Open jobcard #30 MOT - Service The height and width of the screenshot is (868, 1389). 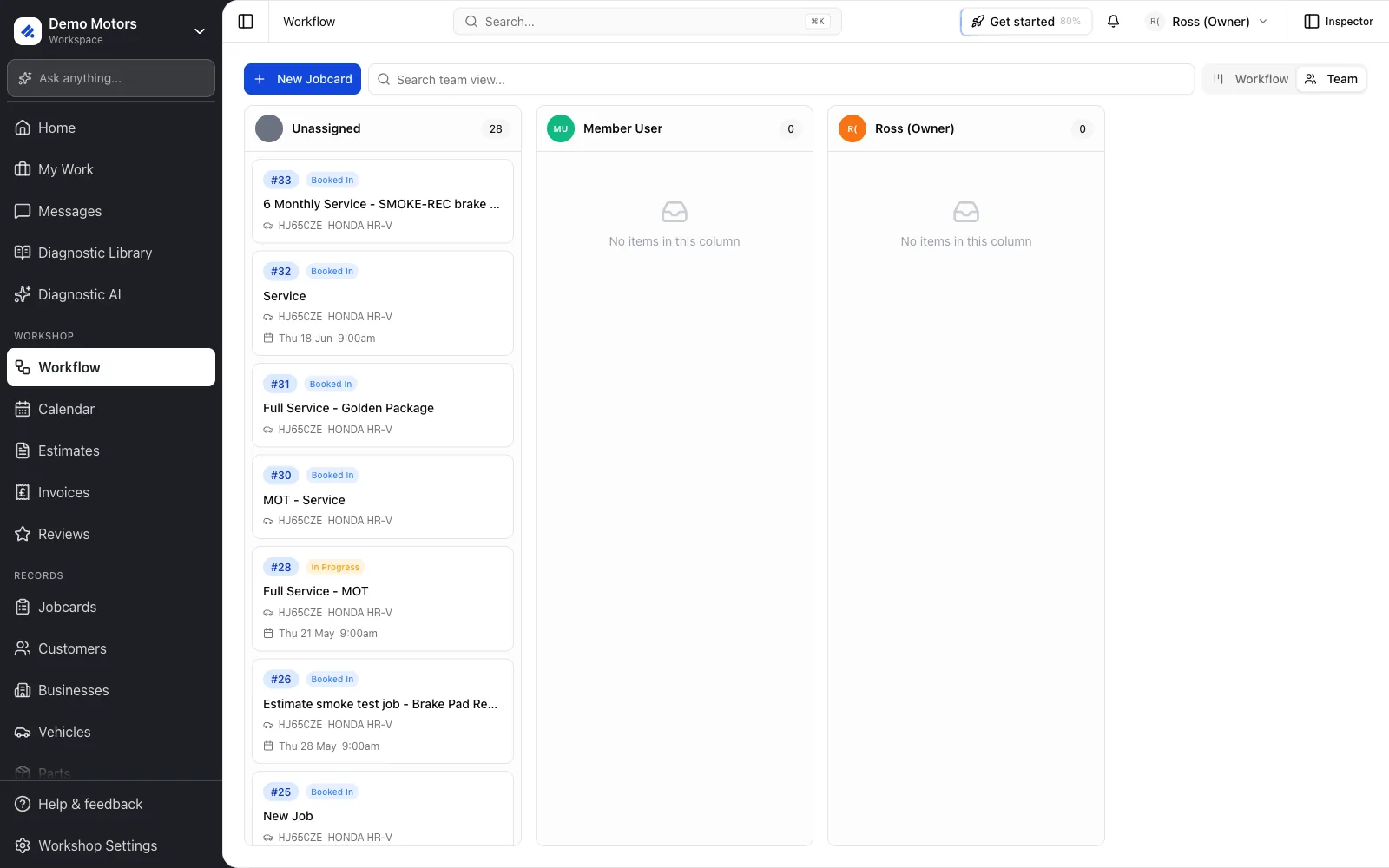point(383,496)
